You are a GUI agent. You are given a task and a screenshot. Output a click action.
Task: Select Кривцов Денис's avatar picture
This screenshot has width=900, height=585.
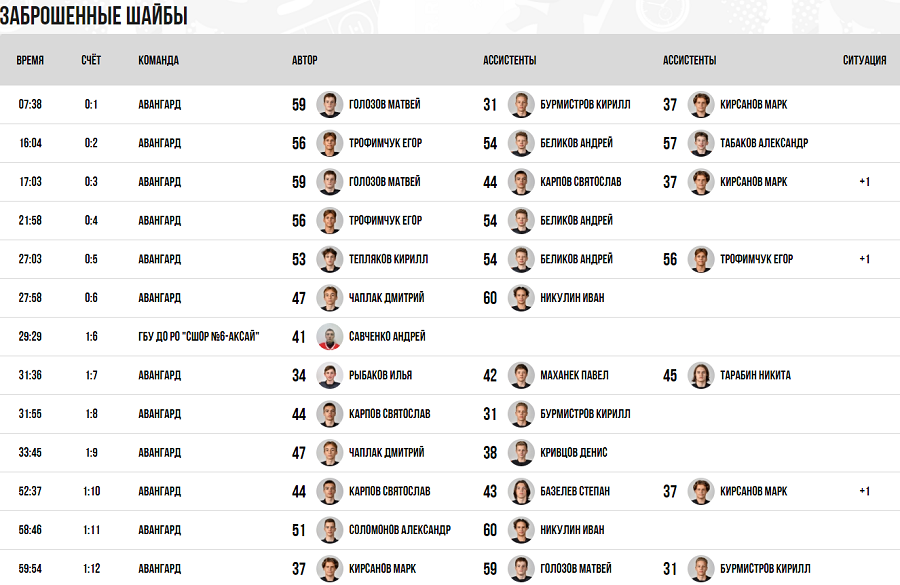pos(520,453)
